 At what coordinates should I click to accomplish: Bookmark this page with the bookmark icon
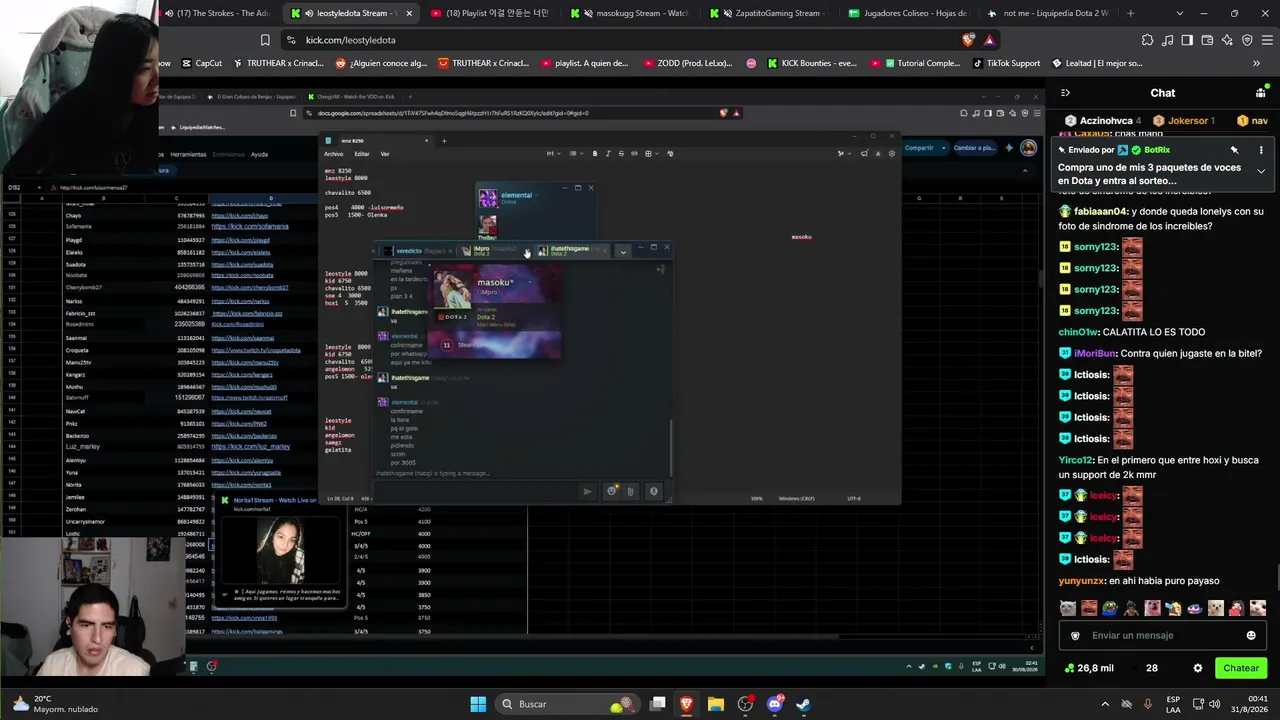tap(265, 40)
